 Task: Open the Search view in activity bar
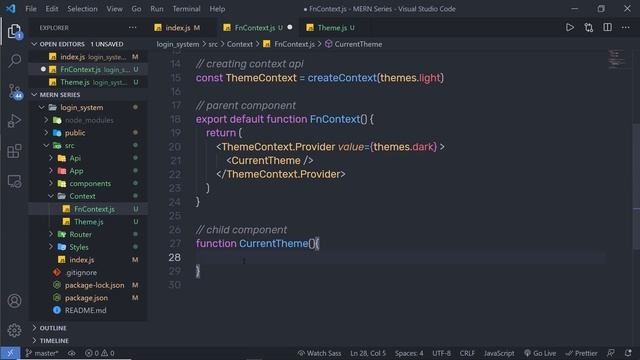tap(14, 61)
